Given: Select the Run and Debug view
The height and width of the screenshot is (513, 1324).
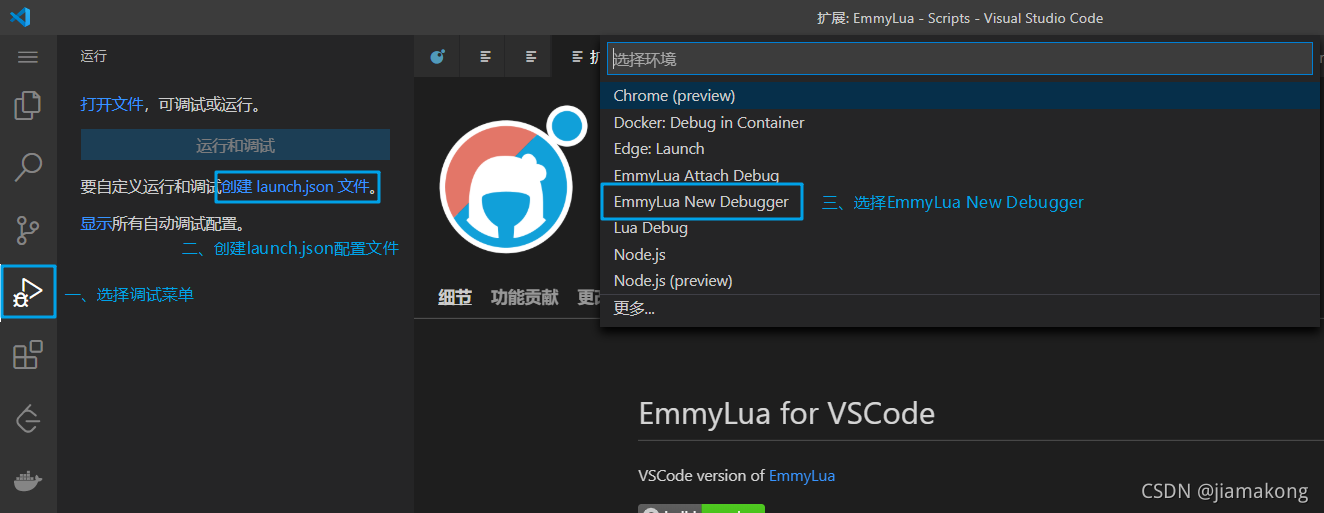Looking at the screenshot, I should [28, 291].
